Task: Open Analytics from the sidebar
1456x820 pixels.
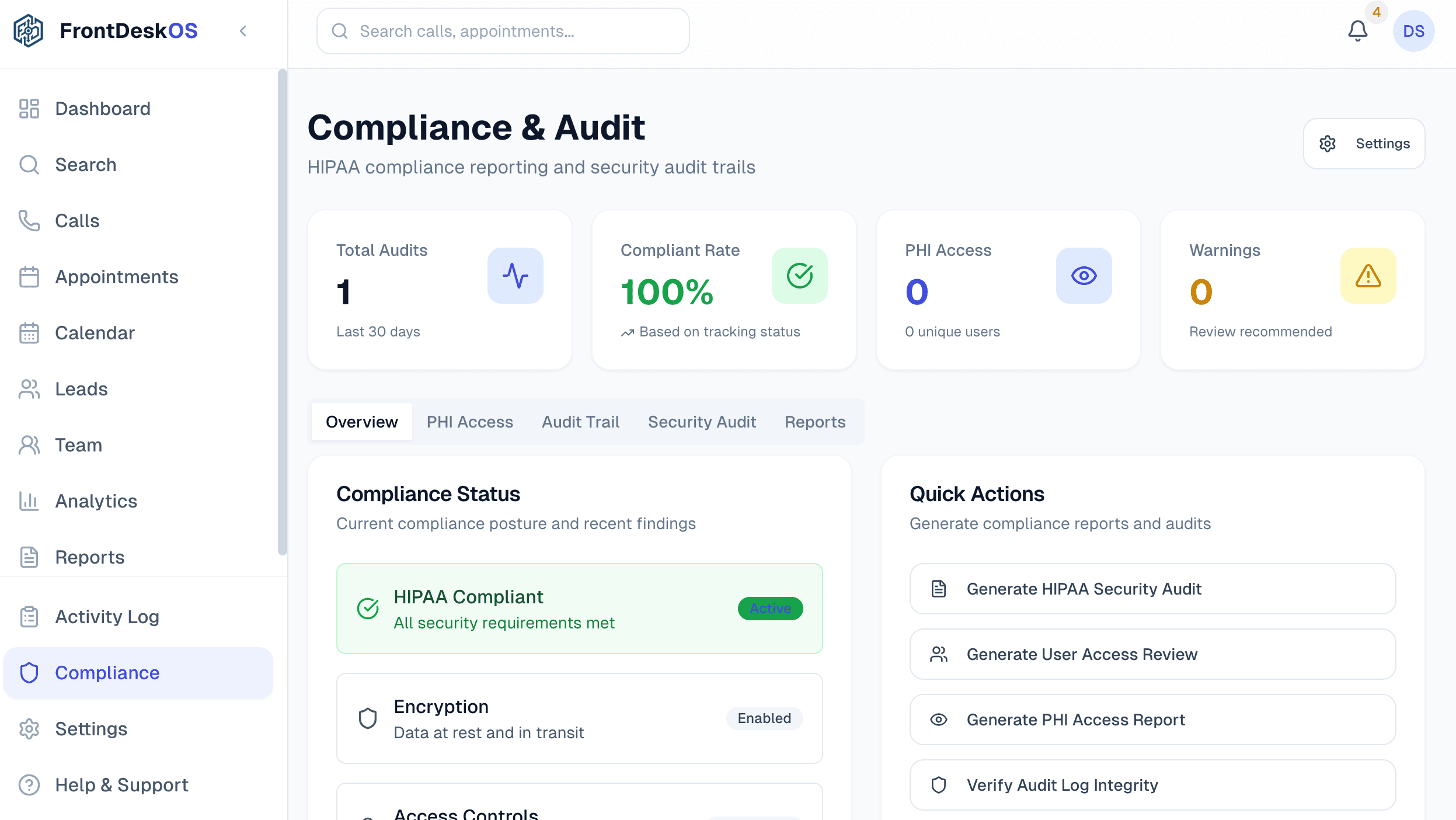Action: [96, 501]
